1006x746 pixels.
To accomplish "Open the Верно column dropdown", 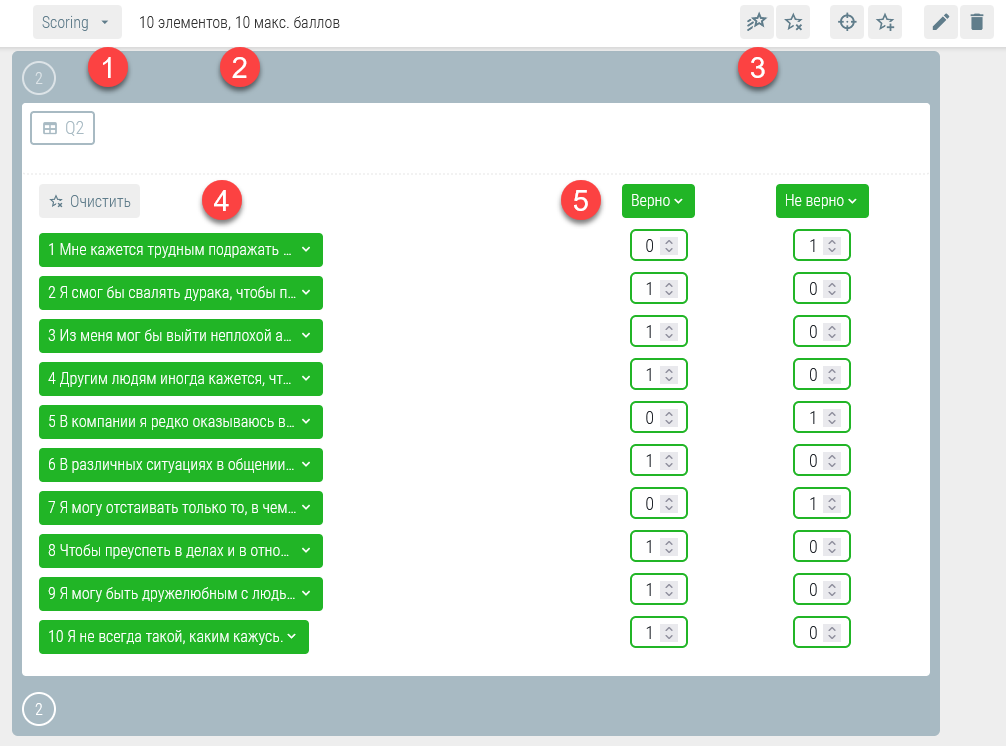I will pyautogui.click(x=658, y=201).
